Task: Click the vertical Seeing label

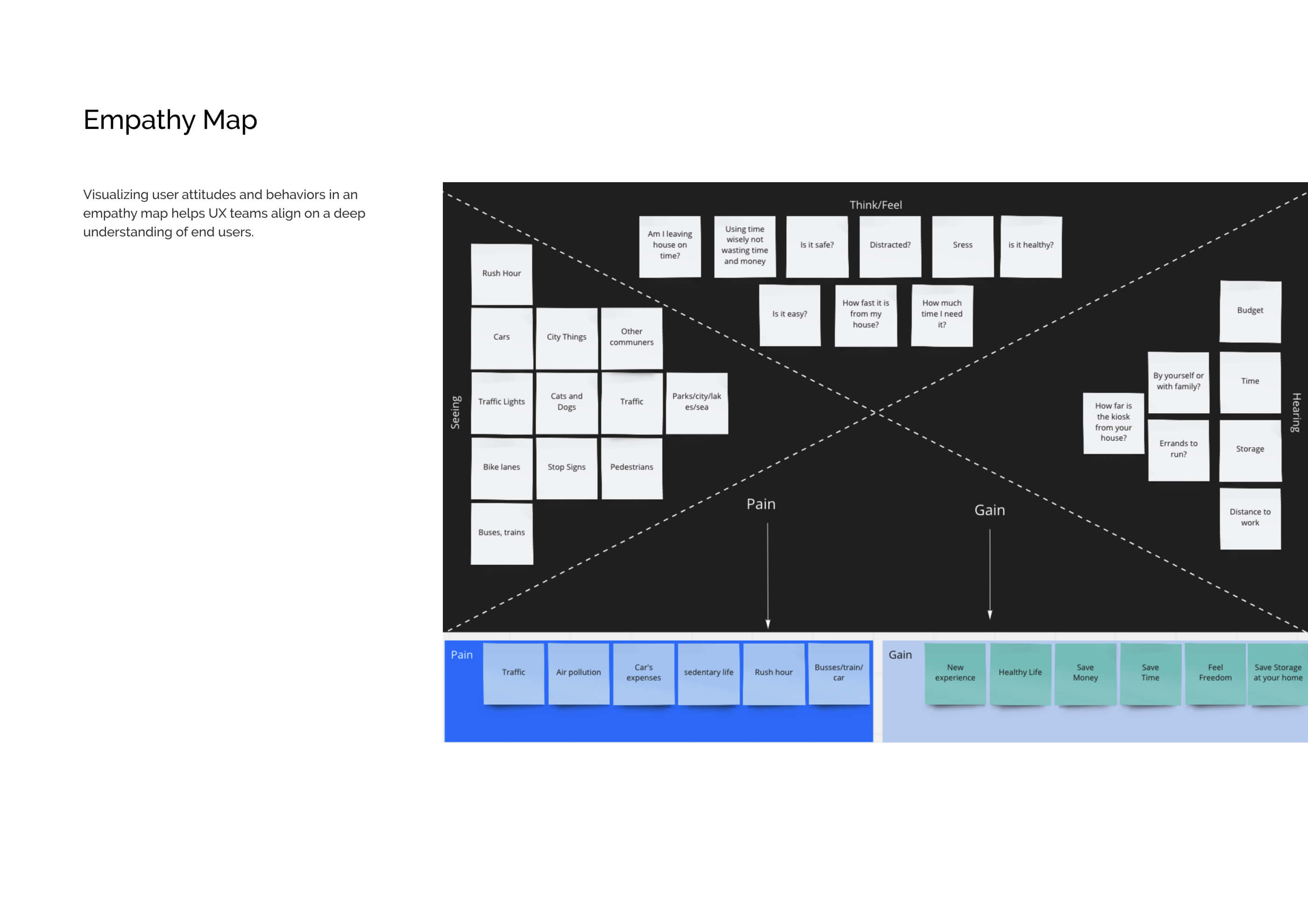Action: pos(455,412)
